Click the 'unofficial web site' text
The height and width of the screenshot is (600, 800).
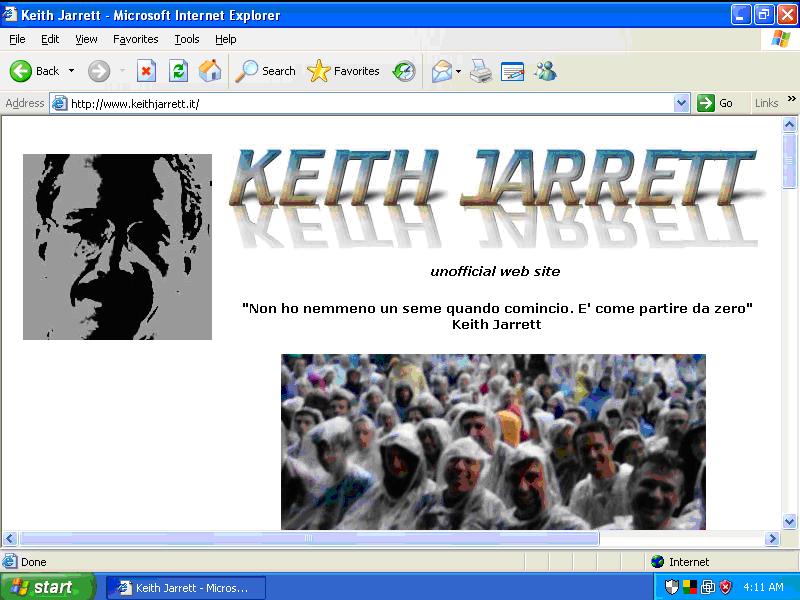[x=495, y=271]
